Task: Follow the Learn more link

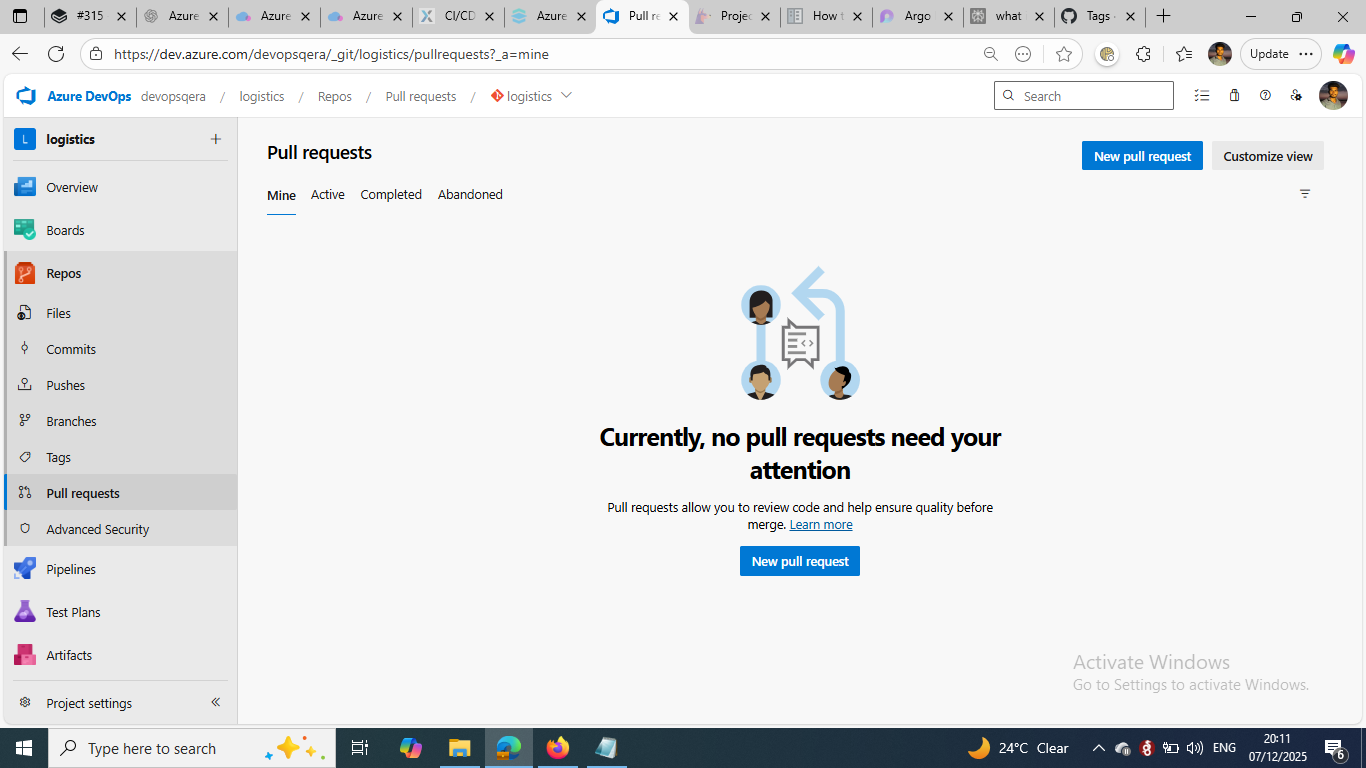Action: point(821,525)
